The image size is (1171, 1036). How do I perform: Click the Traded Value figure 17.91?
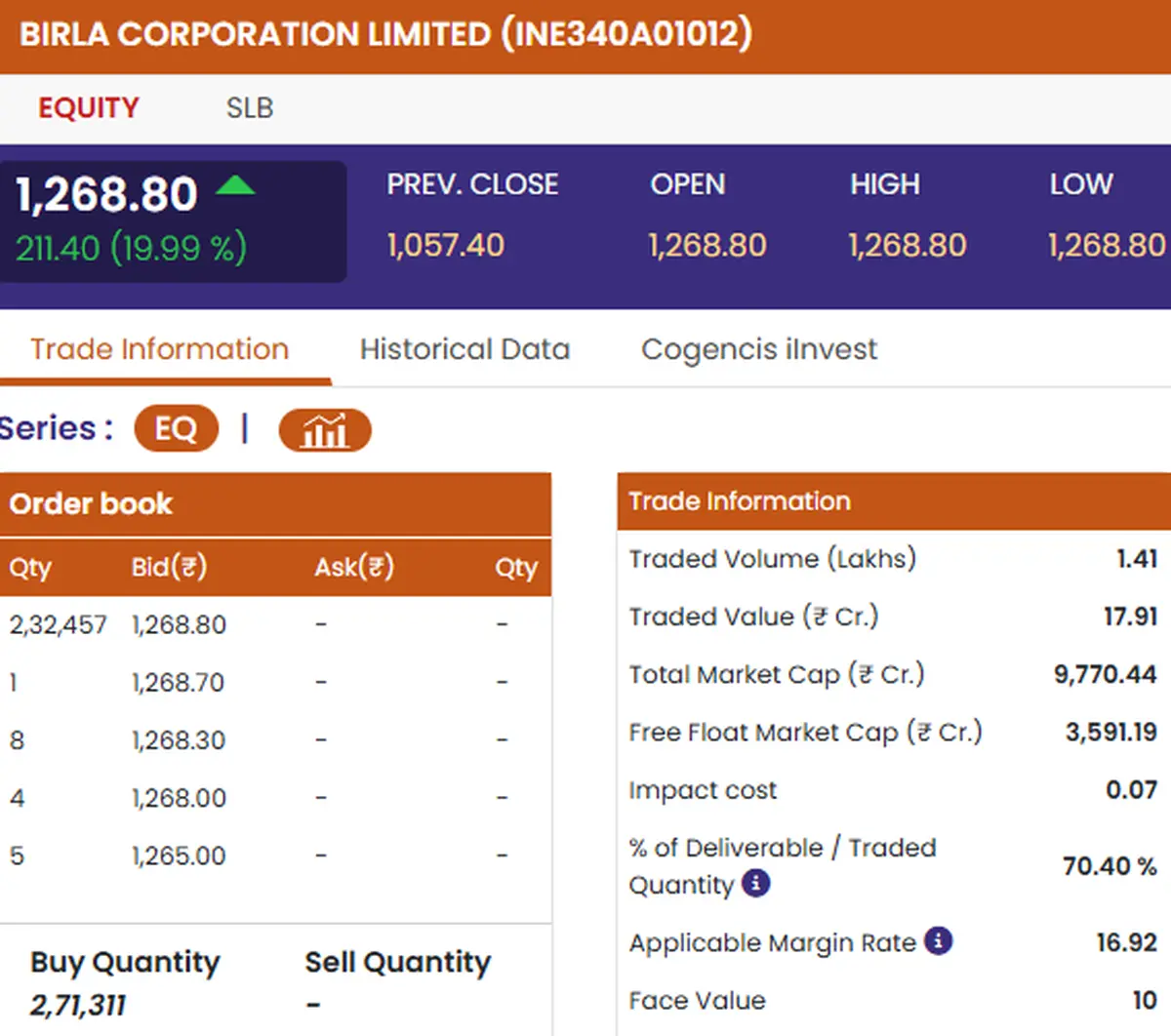[x=1130, y=617]
